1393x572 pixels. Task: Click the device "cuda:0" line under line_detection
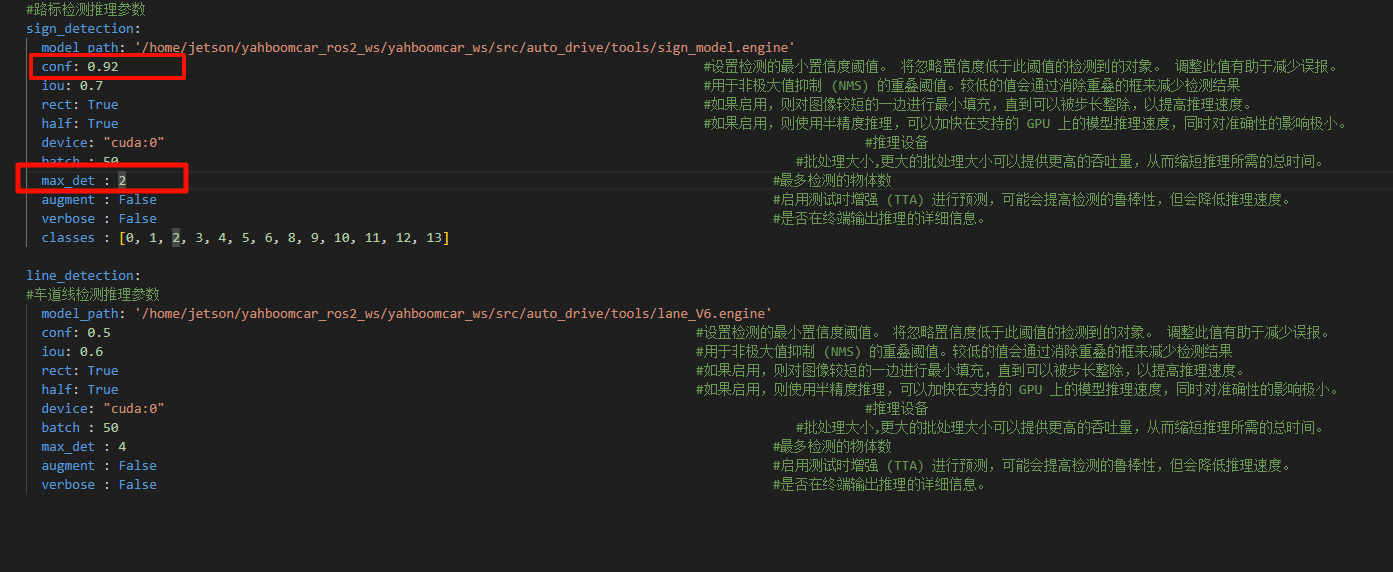(103, 408)
